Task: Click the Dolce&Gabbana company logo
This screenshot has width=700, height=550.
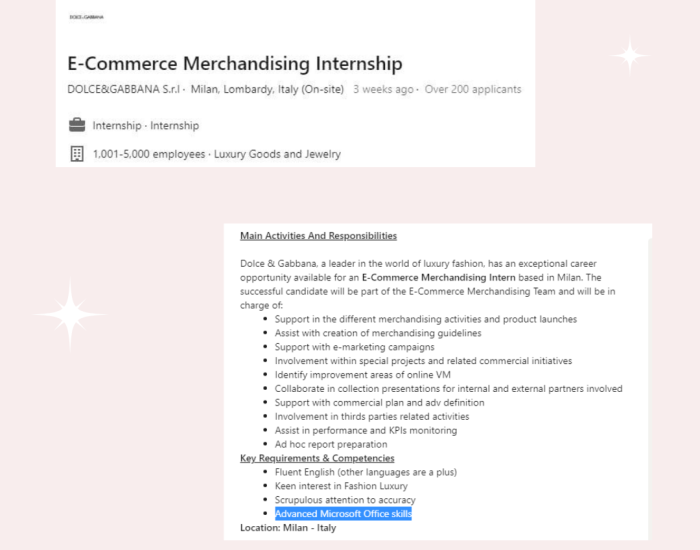Action: coord(87,17)
